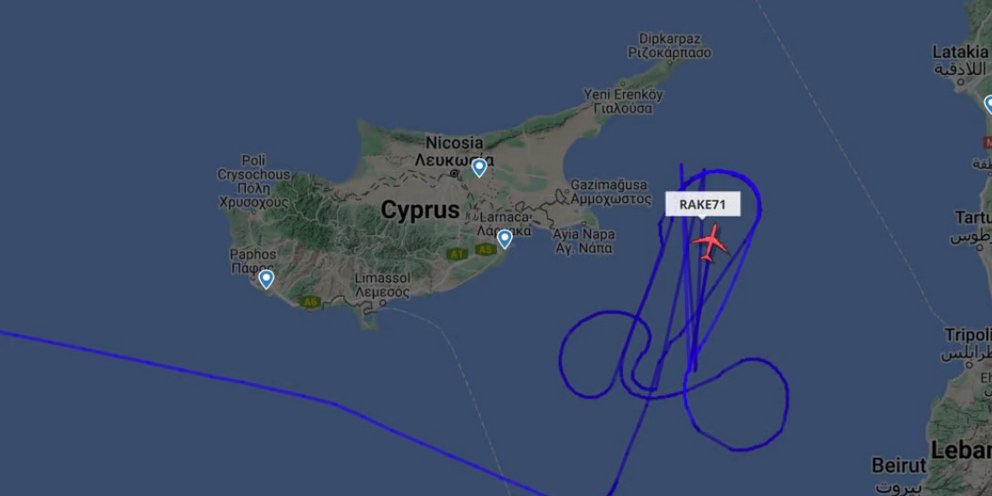Click the Cyprus country label
Image resolution: width=992 pixels, height=496 pixels.
[420, 210]
